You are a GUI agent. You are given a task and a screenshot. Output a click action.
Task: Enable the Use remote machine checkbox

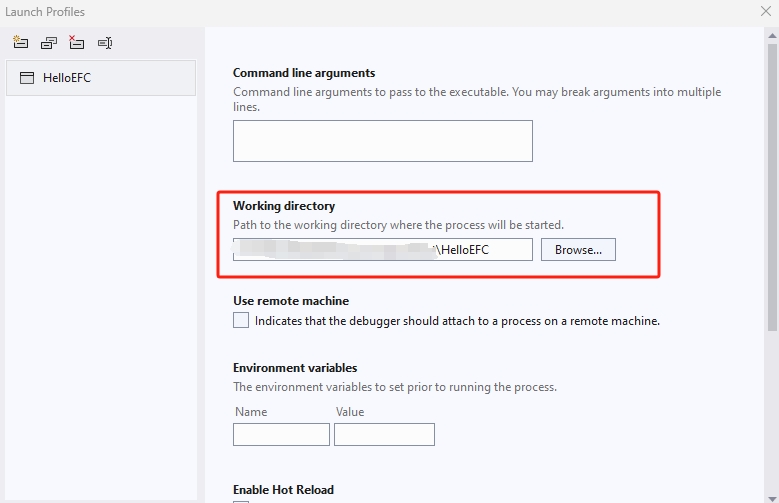pyautogui.click(x=241, y=321)
